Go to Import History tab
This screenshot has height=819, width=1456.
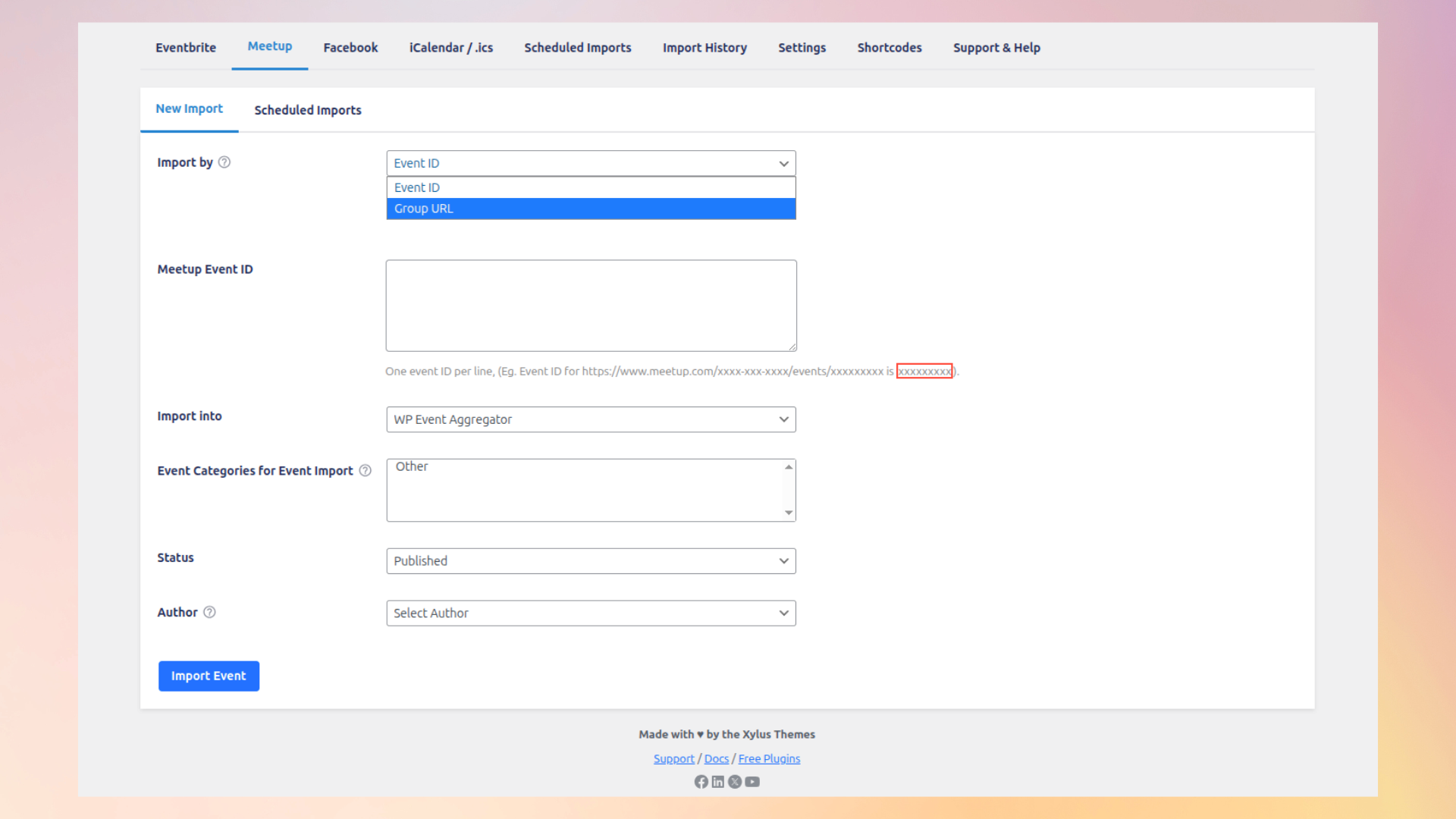[704, 48]
